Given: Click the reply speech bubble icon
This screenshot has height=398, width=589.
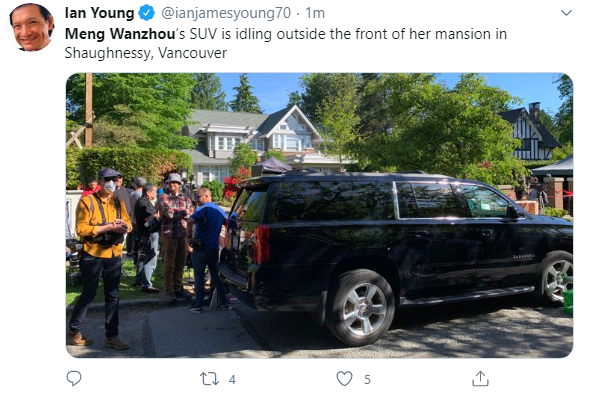Looking at the screenshot, I should pos(74,378).
